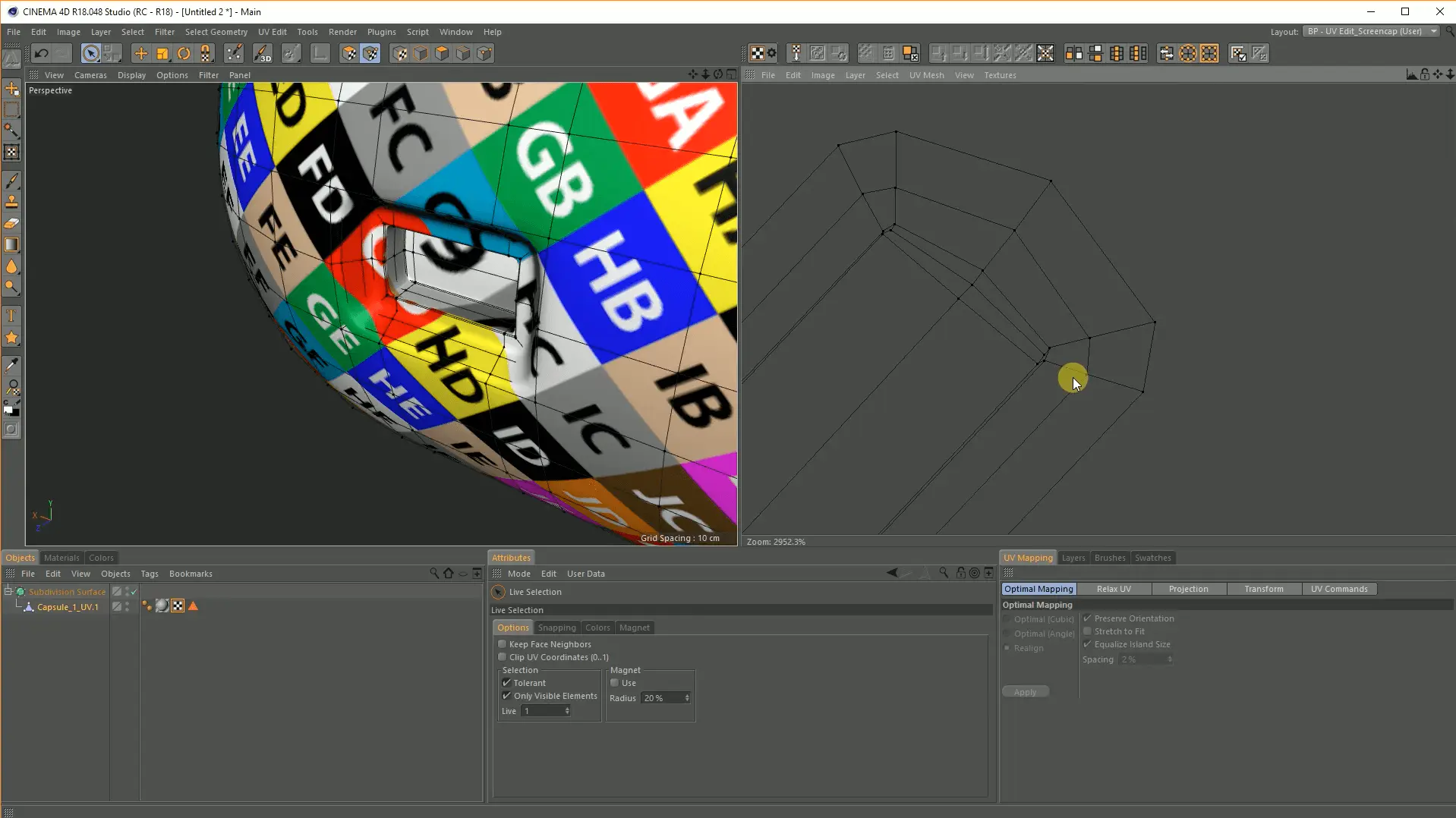Open the Snapping tab in Live Selection

click(556, 628)
